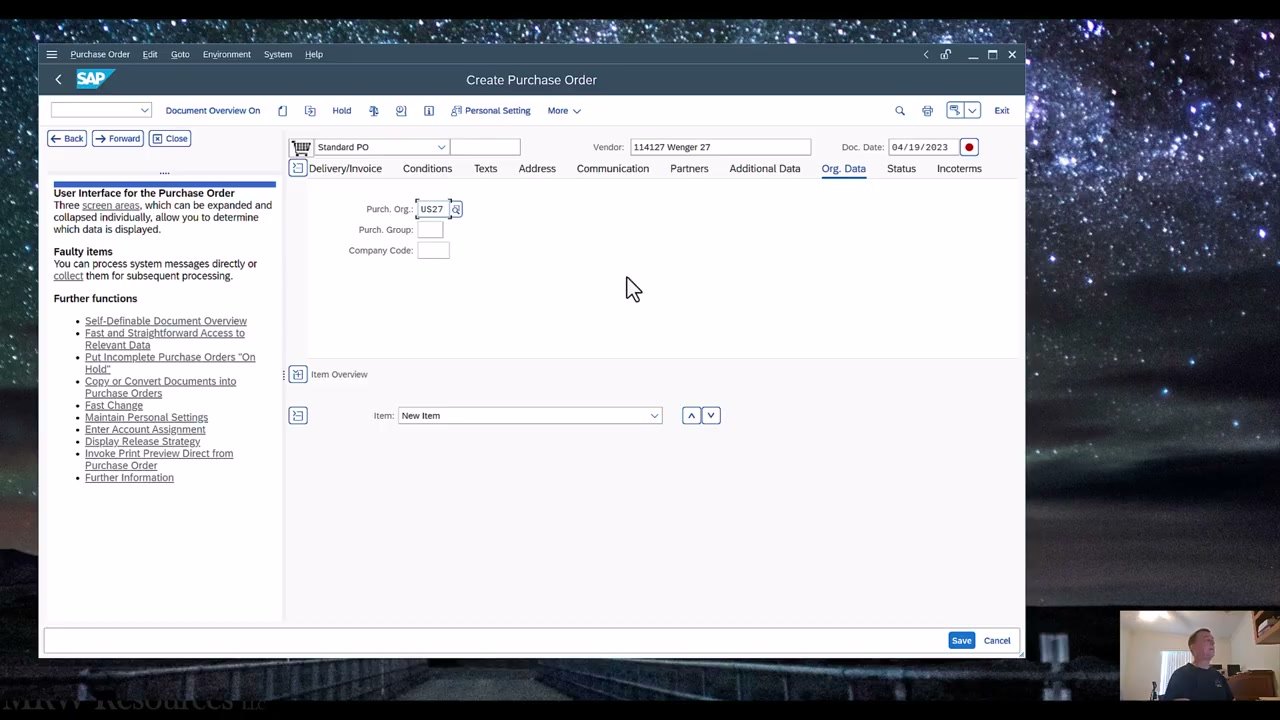1280x720 pixels.
Task: Expand the More menu
Action: (x=564, y=111)
